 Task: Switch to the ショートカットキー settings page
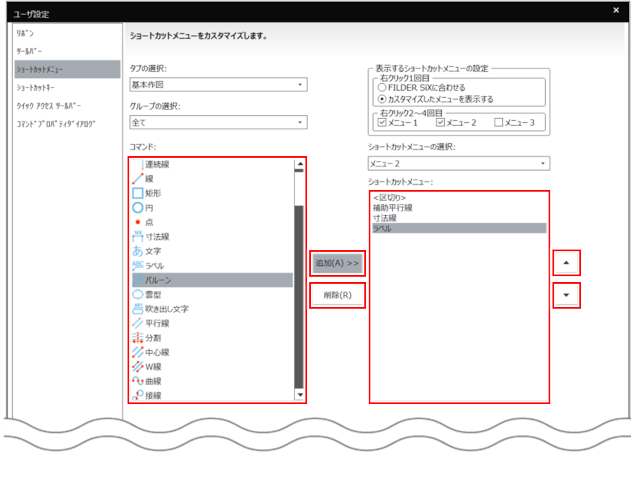tap(36, 87)
